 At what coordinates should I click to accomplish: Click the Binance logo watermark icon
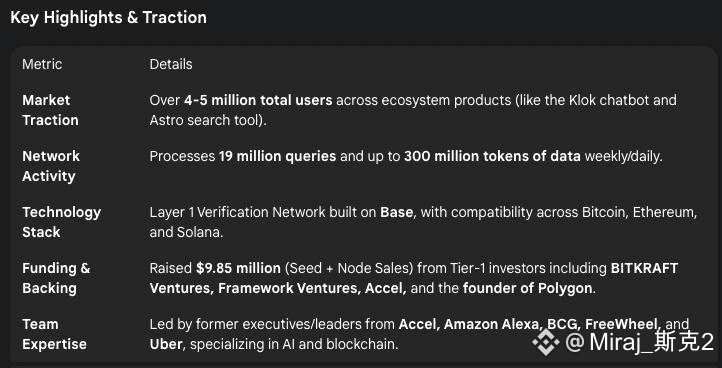[546, 341]
